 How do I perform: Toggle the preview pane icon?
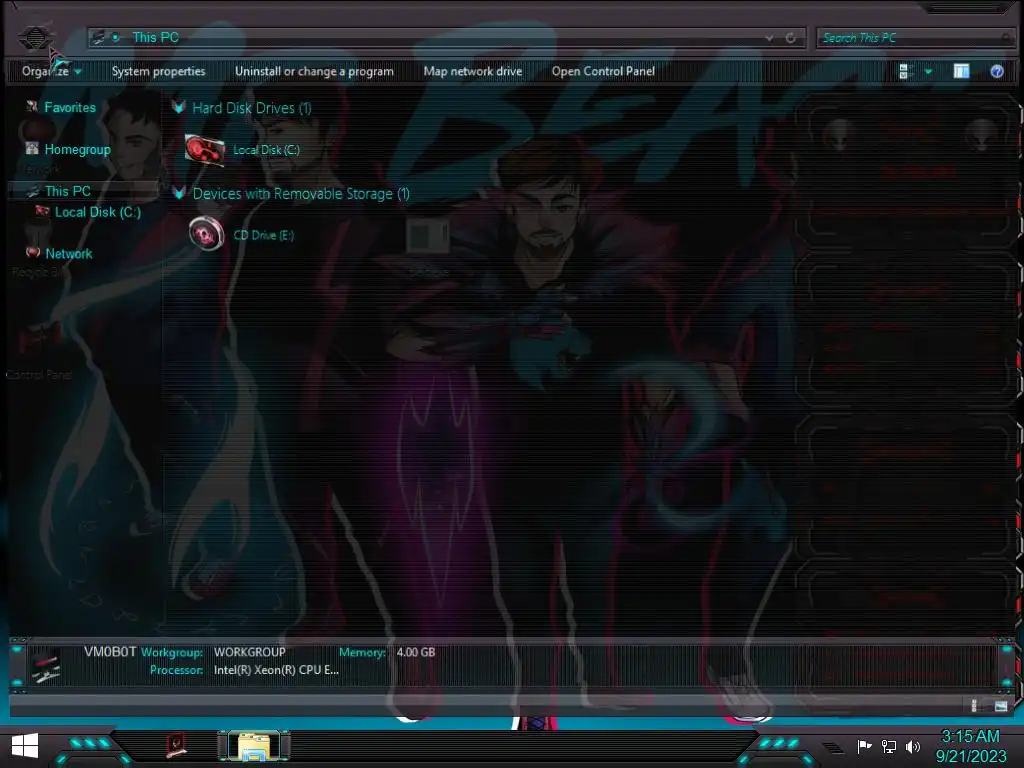click(x=961, y=71)
